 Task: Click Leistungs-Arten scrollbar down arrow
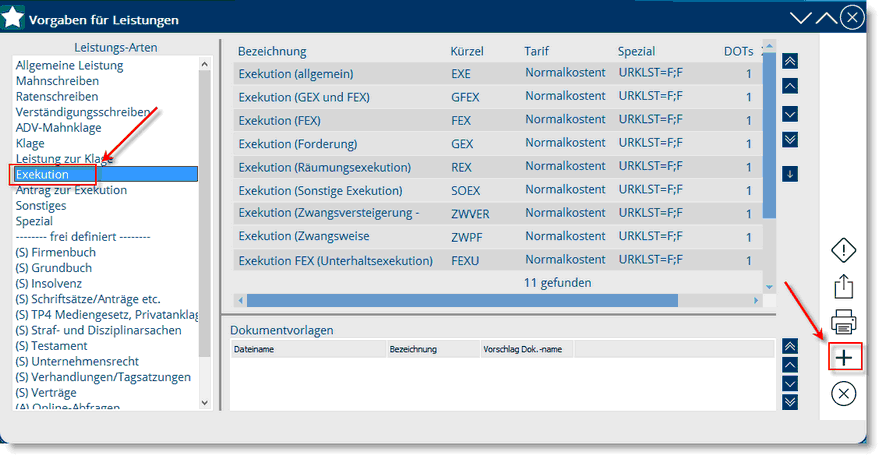205,403
